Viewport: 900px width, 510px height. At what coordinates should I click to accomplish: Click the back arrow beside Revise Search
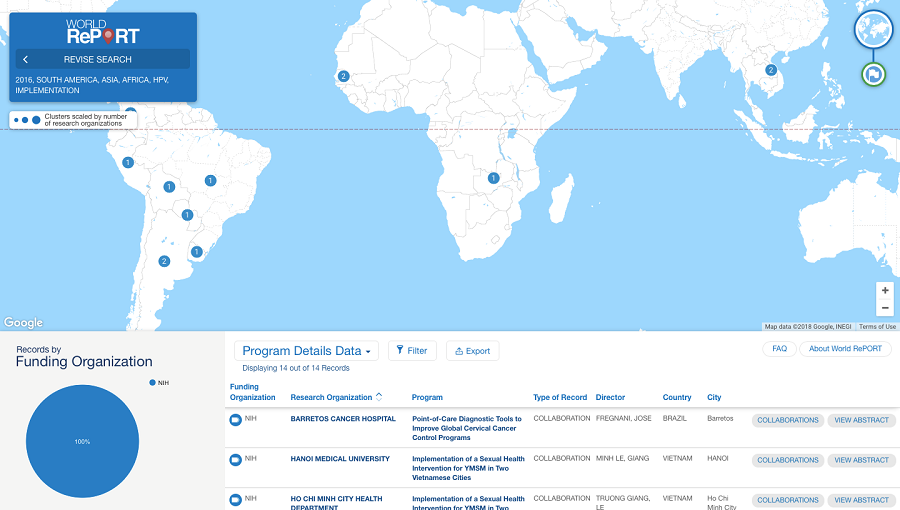(26, 60)
